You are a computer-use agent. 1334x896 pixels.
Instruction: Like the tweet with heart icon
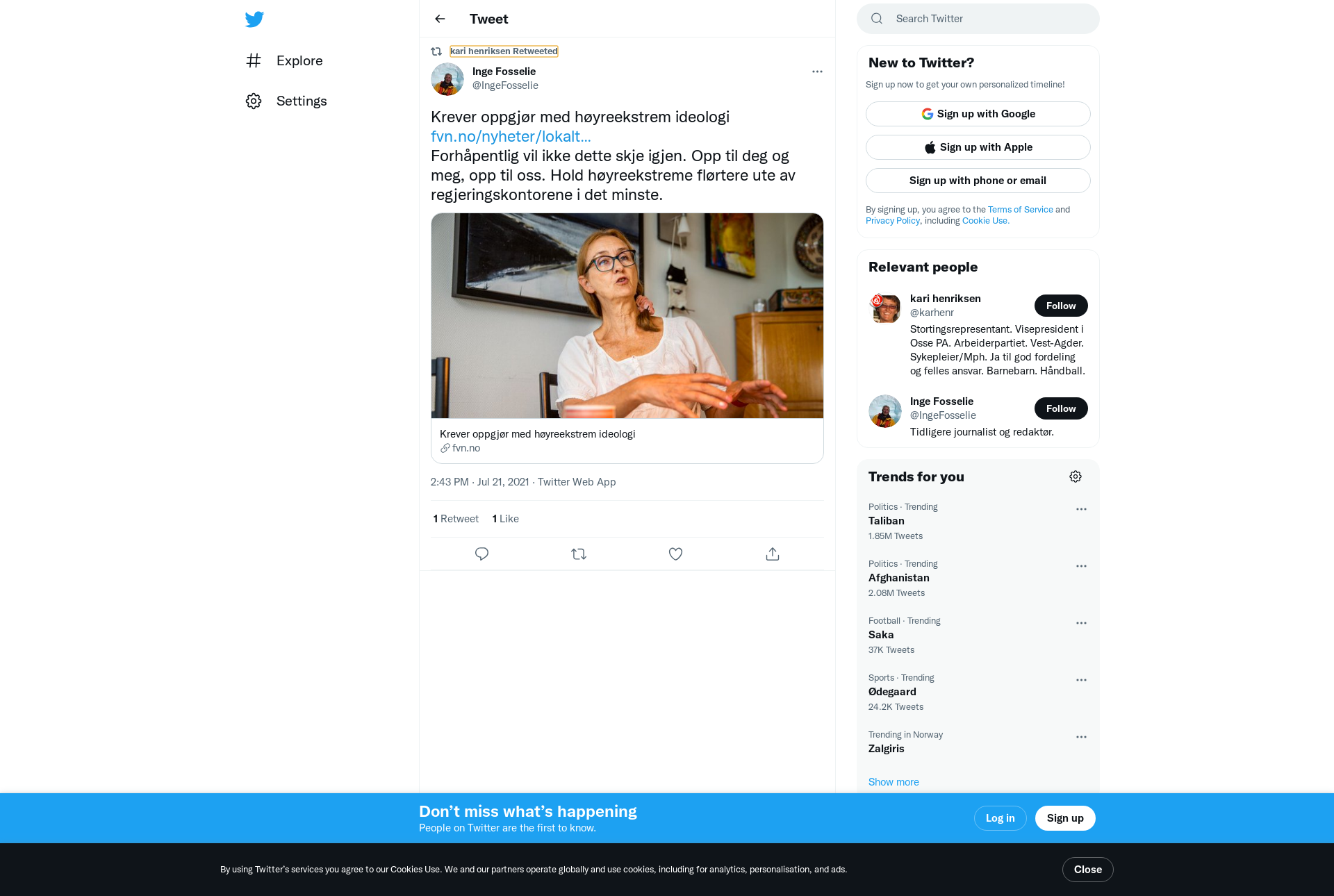pyautogui.click(x=675, y=554)
